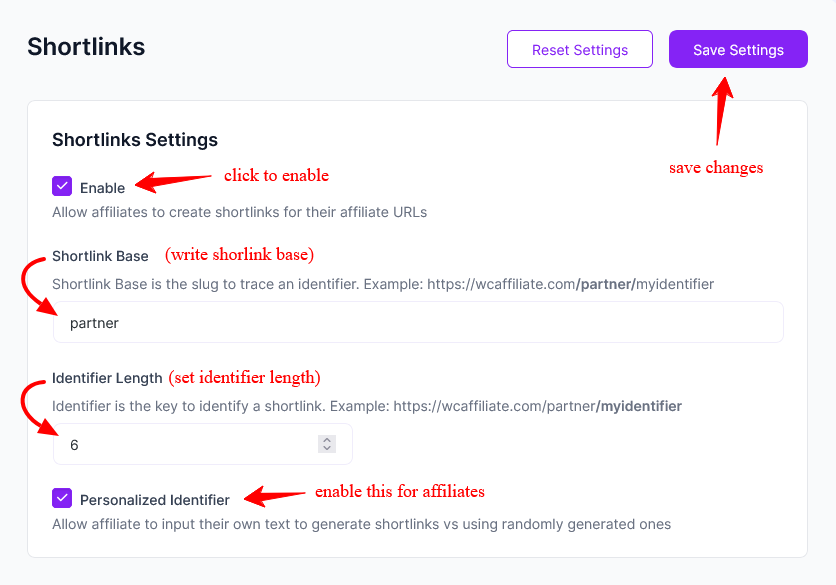The height and width of the screenshot is (585, 836).
Task: Click the Personalized Identifier label
Action: (x=155, y=499)
